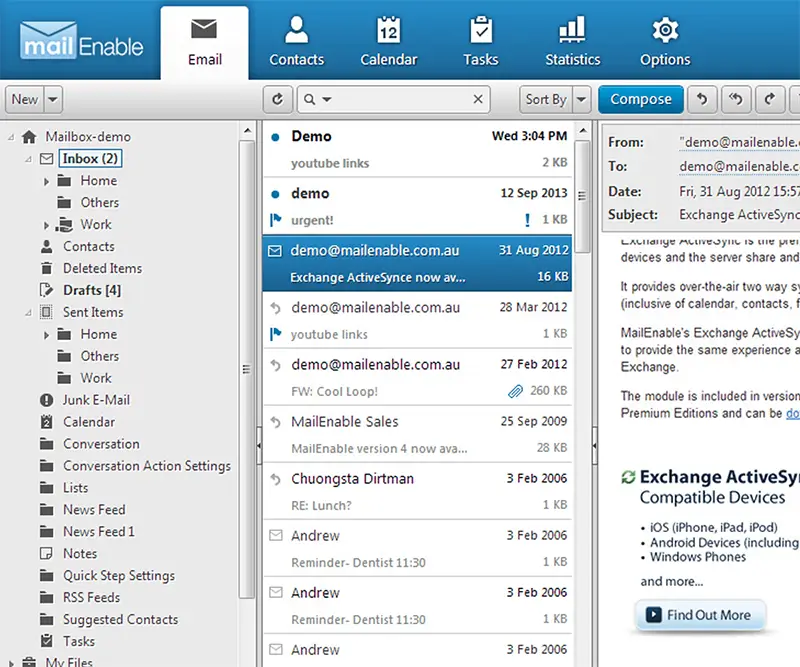Viewport: 800px width, 667px height.
Task: Click envelope icon on selected ActiveSync message
Action: pos(275,251)
